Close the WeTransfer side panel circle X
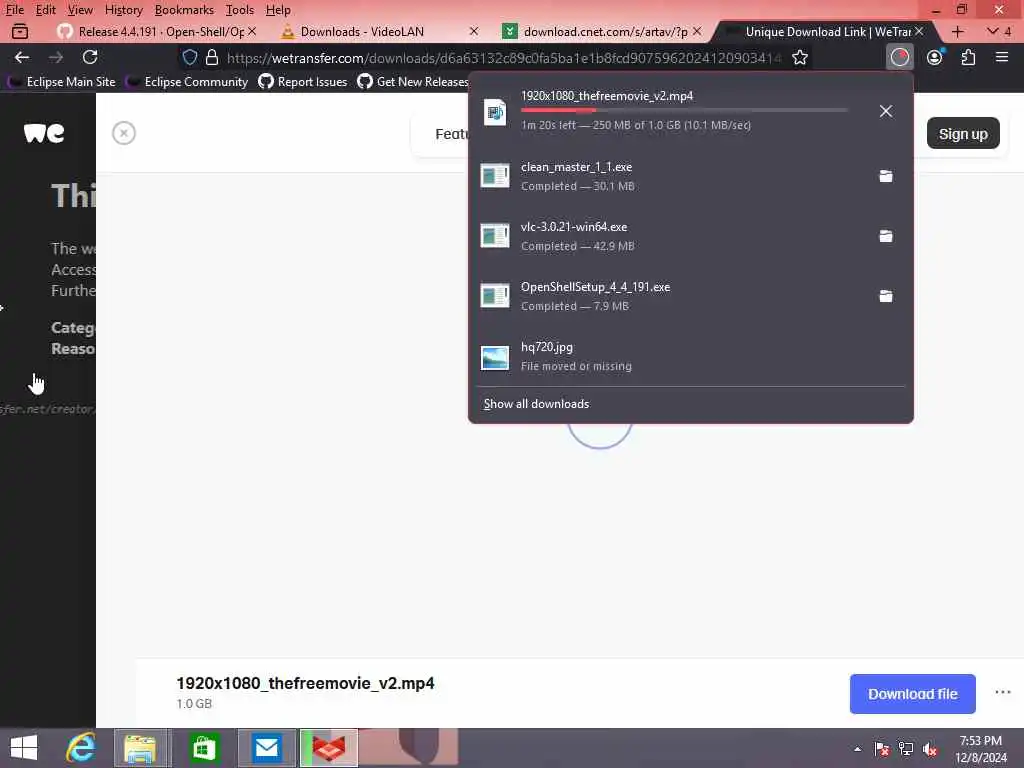Viewport: 1024px width, 768px height. click(x=123, y=133)
